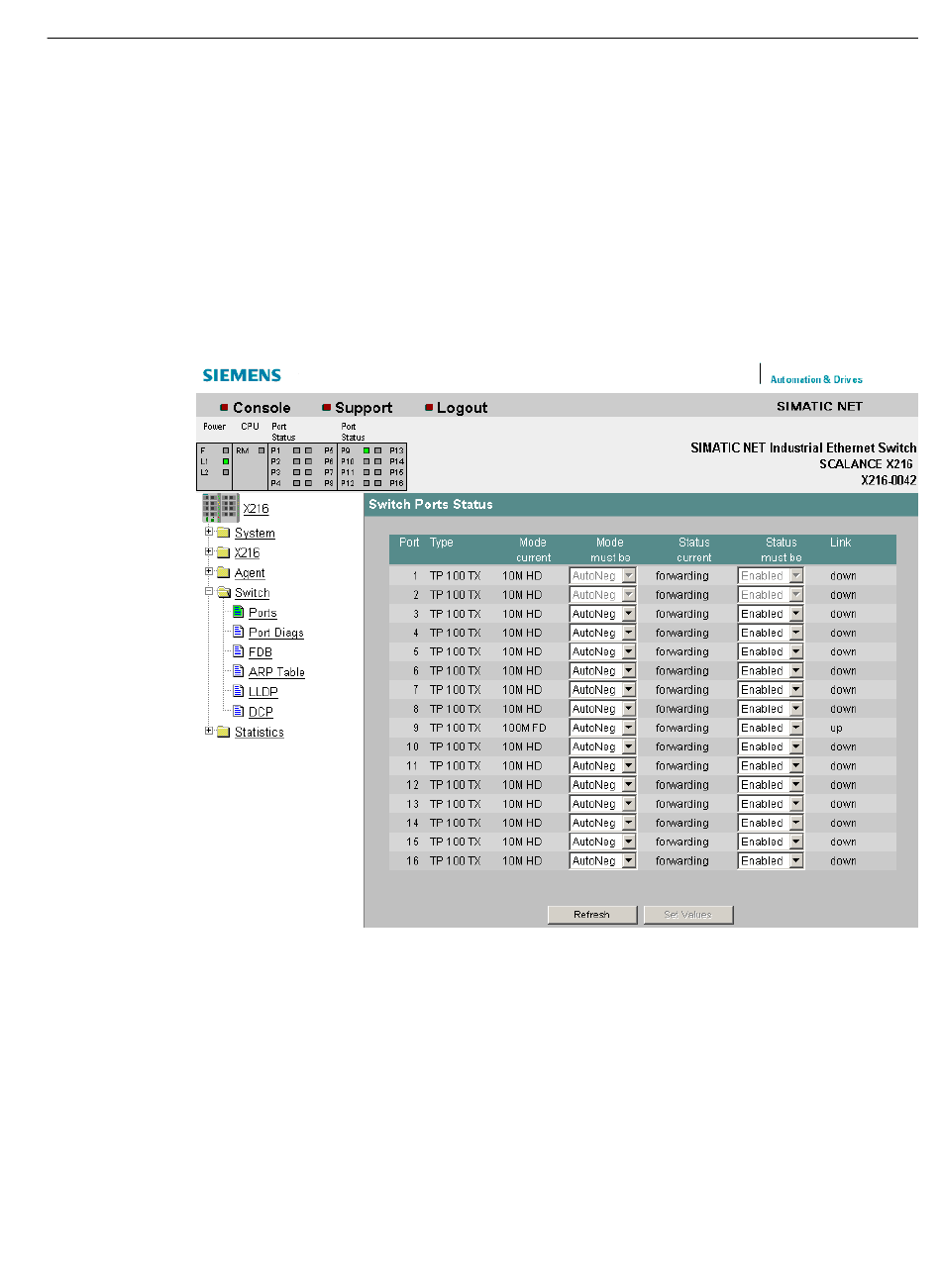
Task: Open port 16 Mode AutoNeg dropdown
Action: pos(602,861)
